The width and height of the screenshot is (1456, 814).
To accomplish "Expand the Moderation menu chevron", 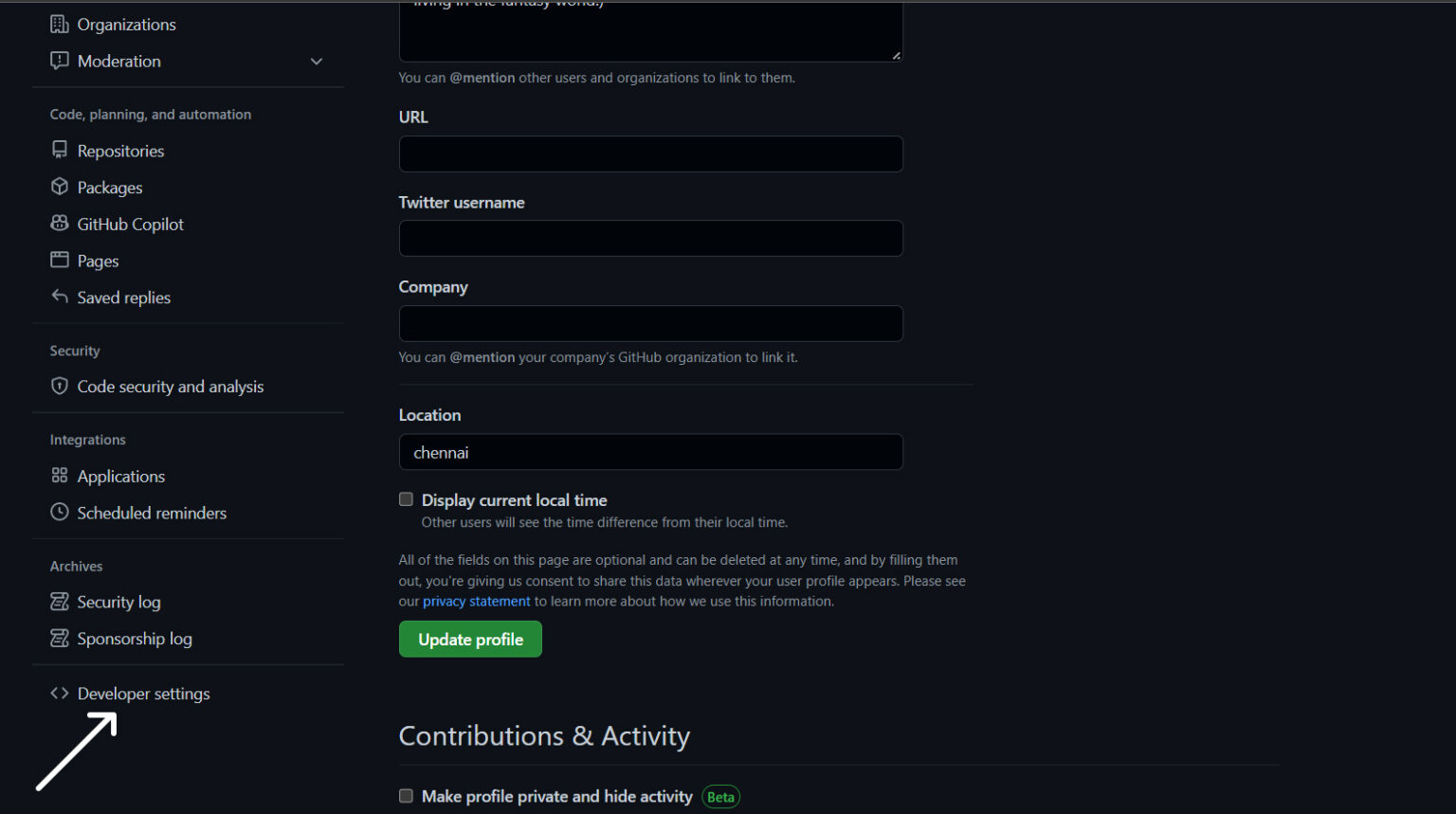I will click(x=317, y=62).
